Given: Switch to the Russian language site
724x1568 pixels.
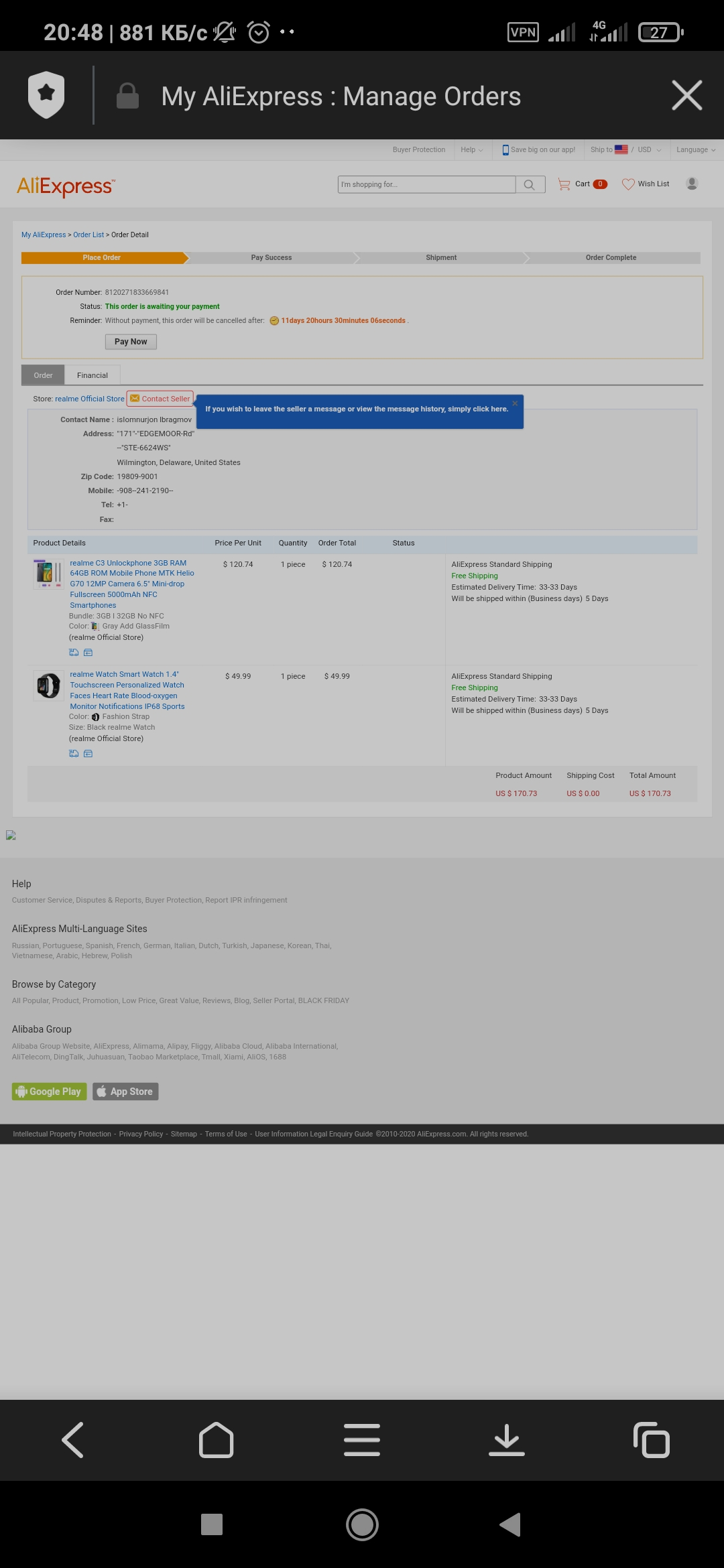Looking at the screenshot, I should (25, 945).
